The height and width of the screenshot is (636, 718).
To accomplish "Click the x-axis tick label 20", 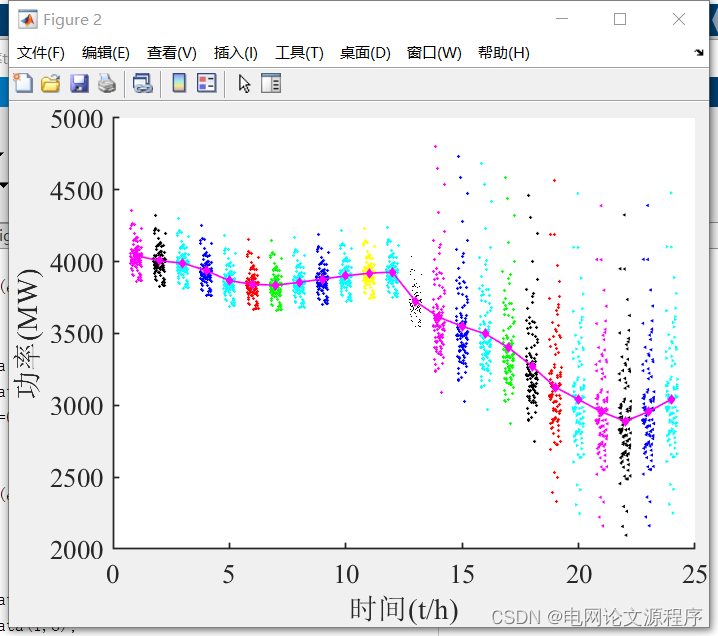I will point(579,574).
